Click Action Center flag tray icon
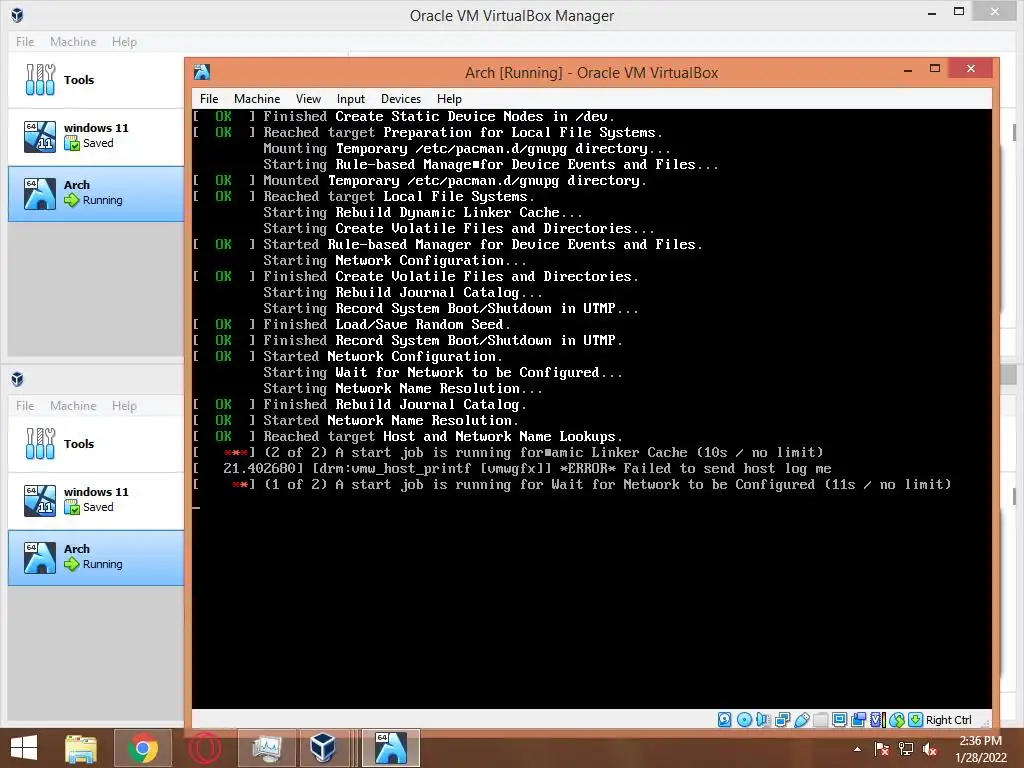 click(x=882, y=749)
